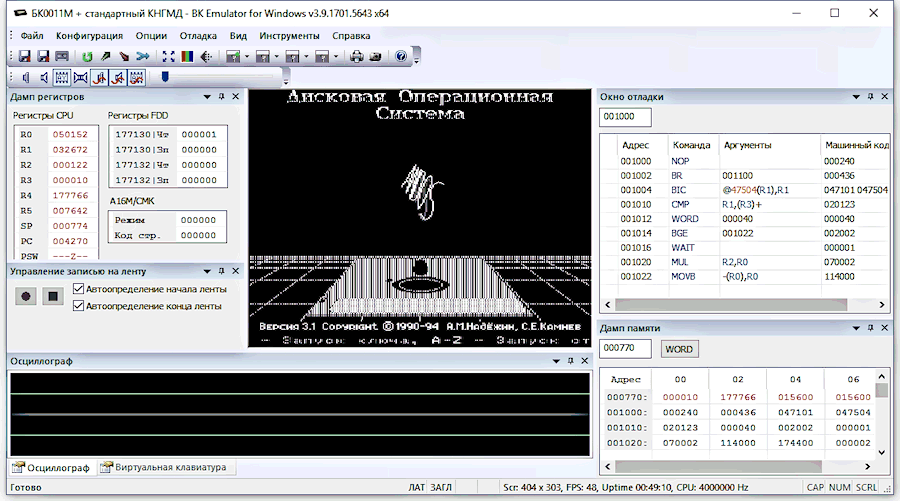
Task: Open the Вид menu
Action: [x=238, y=36]
